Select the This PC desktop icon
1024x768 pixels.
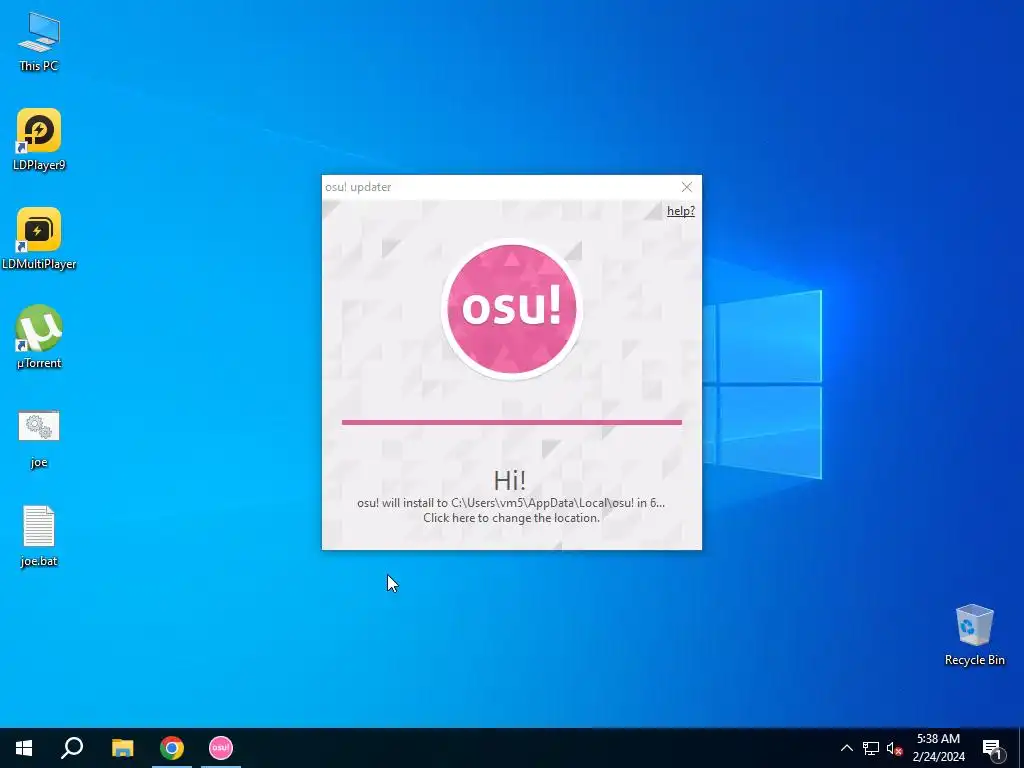[39, 42]
